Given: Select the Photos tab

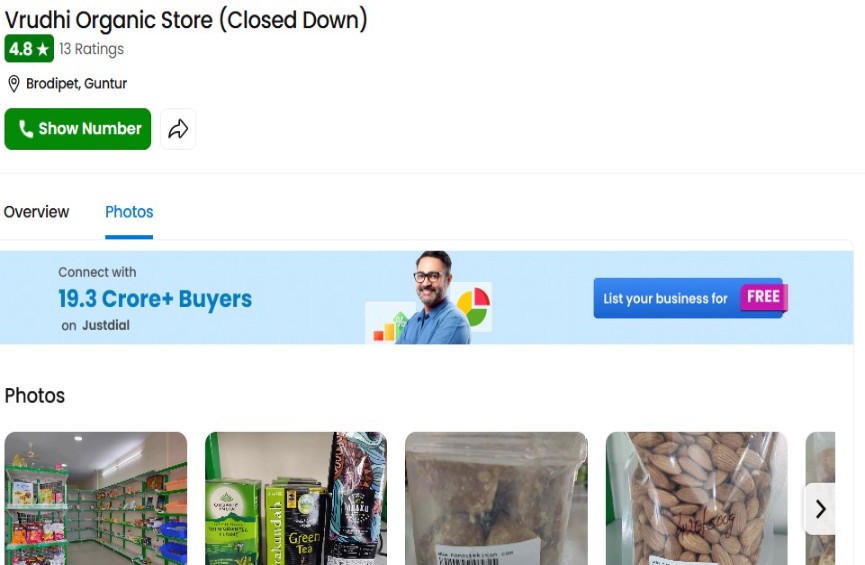Looking at the screenshot, I should click(x=129, y=212).
